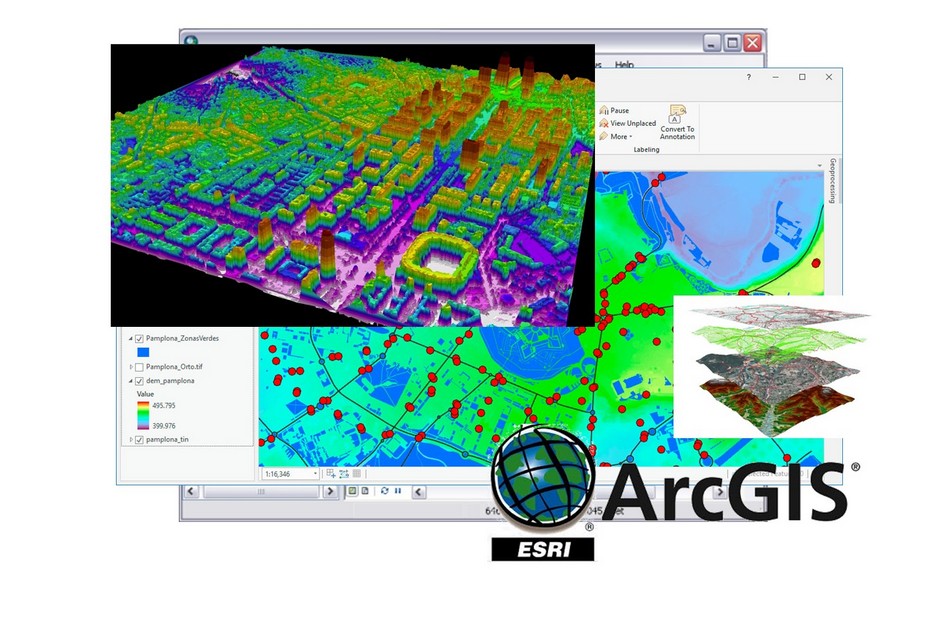Open the 1:16,346 map scale dropdown

click(x=316, y=474)
